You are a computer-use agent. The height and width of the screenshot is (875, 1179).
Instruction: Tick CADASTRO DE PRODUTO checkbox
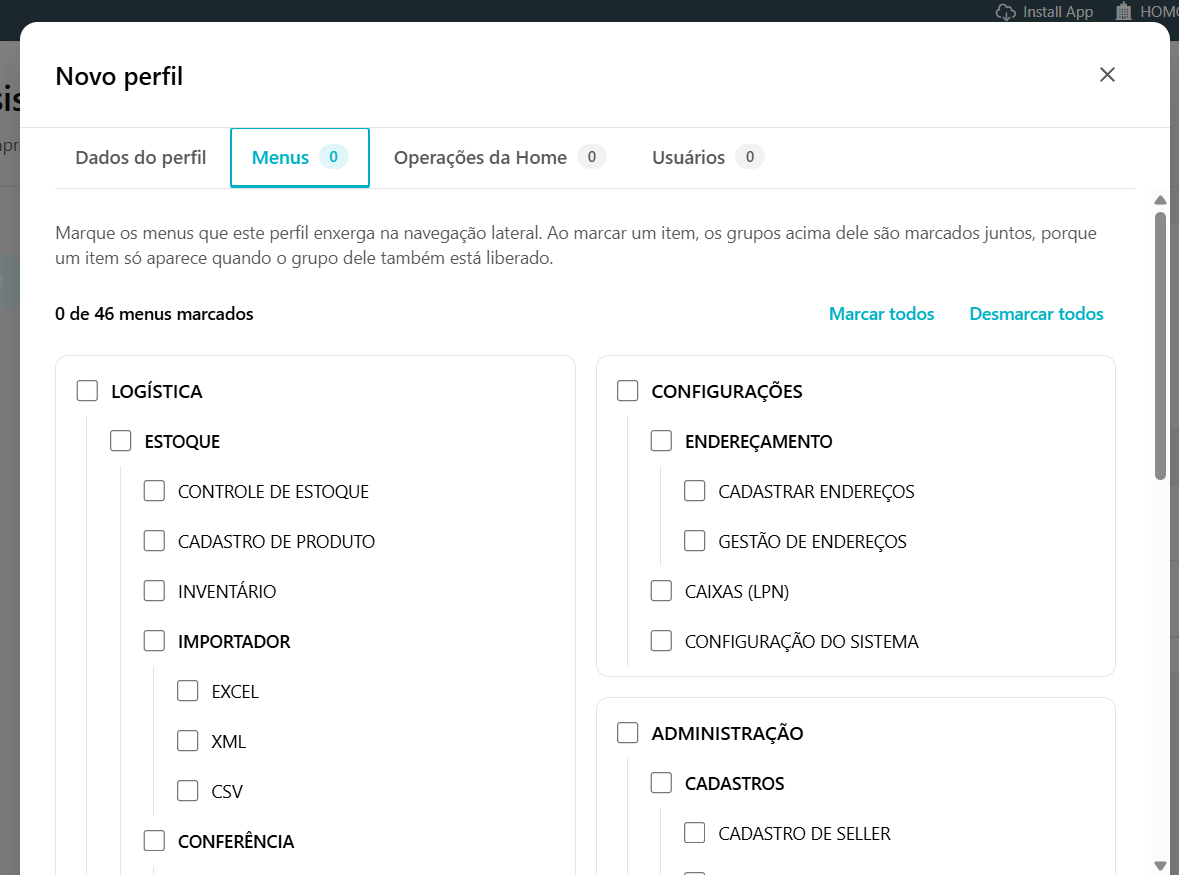[154, 540]
